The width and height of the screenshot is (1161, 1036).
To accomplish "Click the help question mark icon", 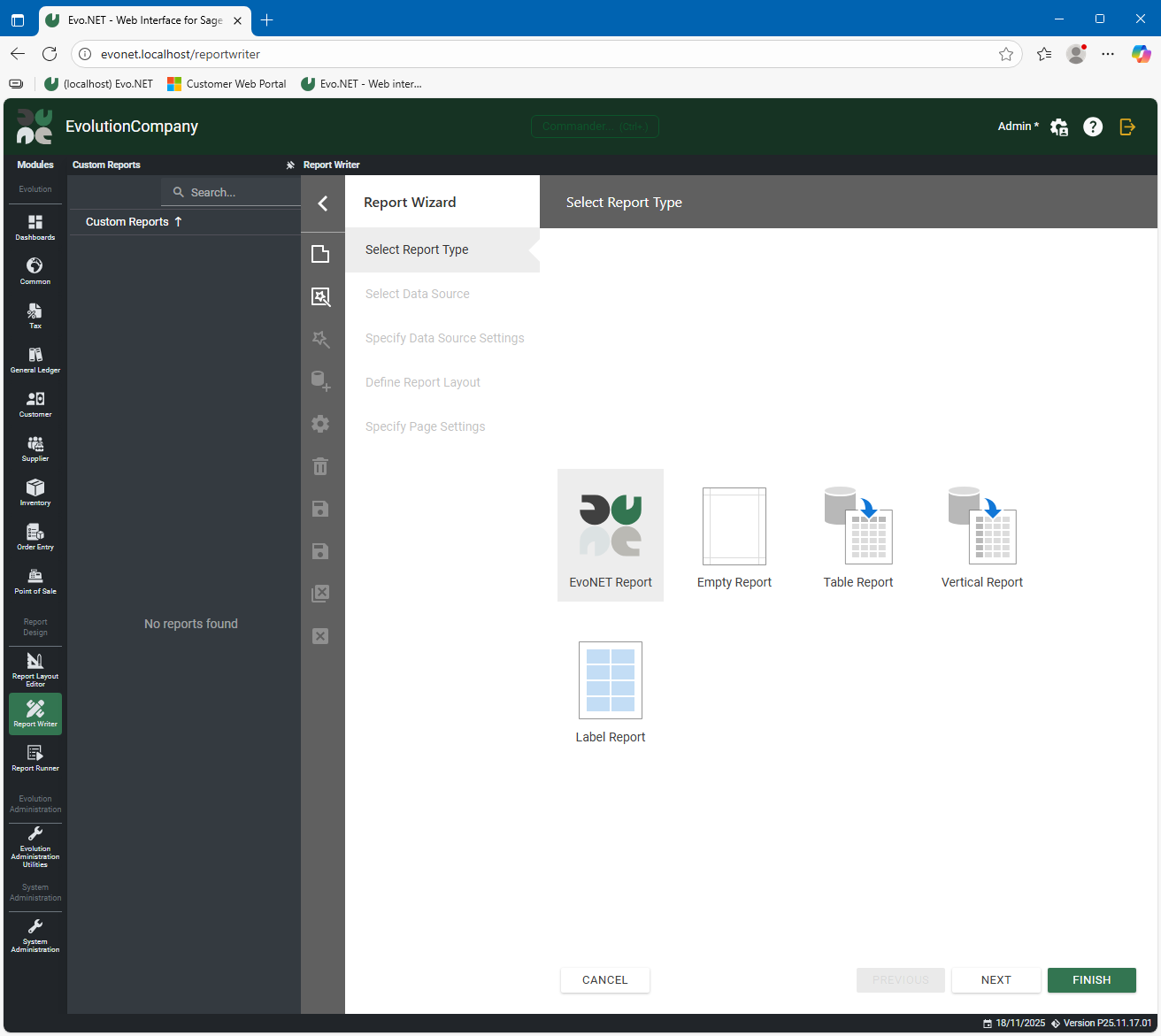I will pyautogui.click(x=1093, y=127).
